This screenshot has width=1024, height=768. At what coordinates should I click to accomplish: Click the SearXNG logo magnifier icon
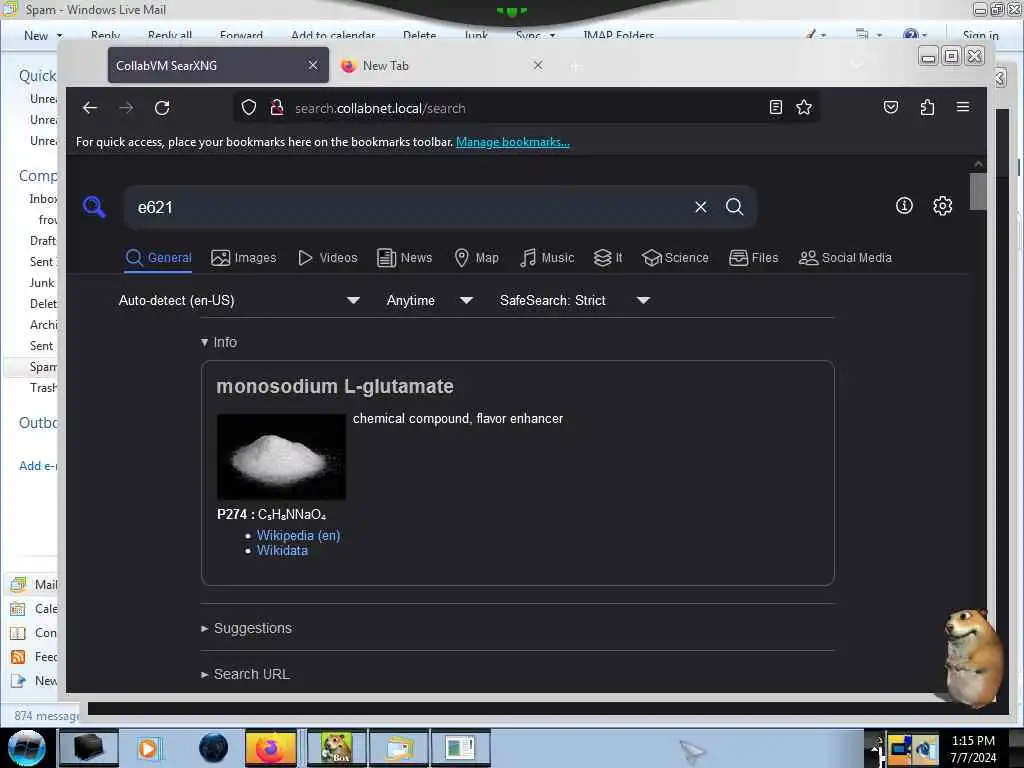click(94, 207)
